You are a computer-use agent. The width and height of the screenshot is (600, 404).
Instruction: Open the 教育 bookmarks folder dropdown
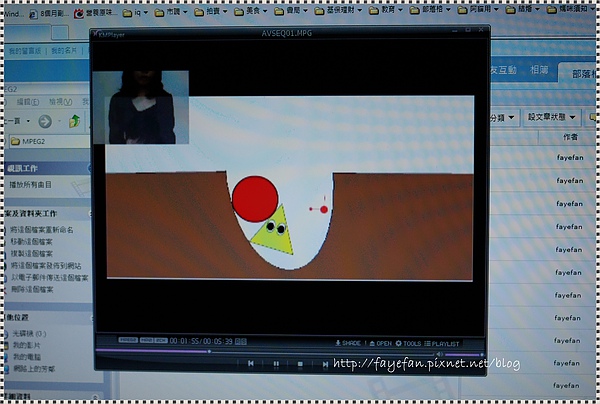point(386,10)
